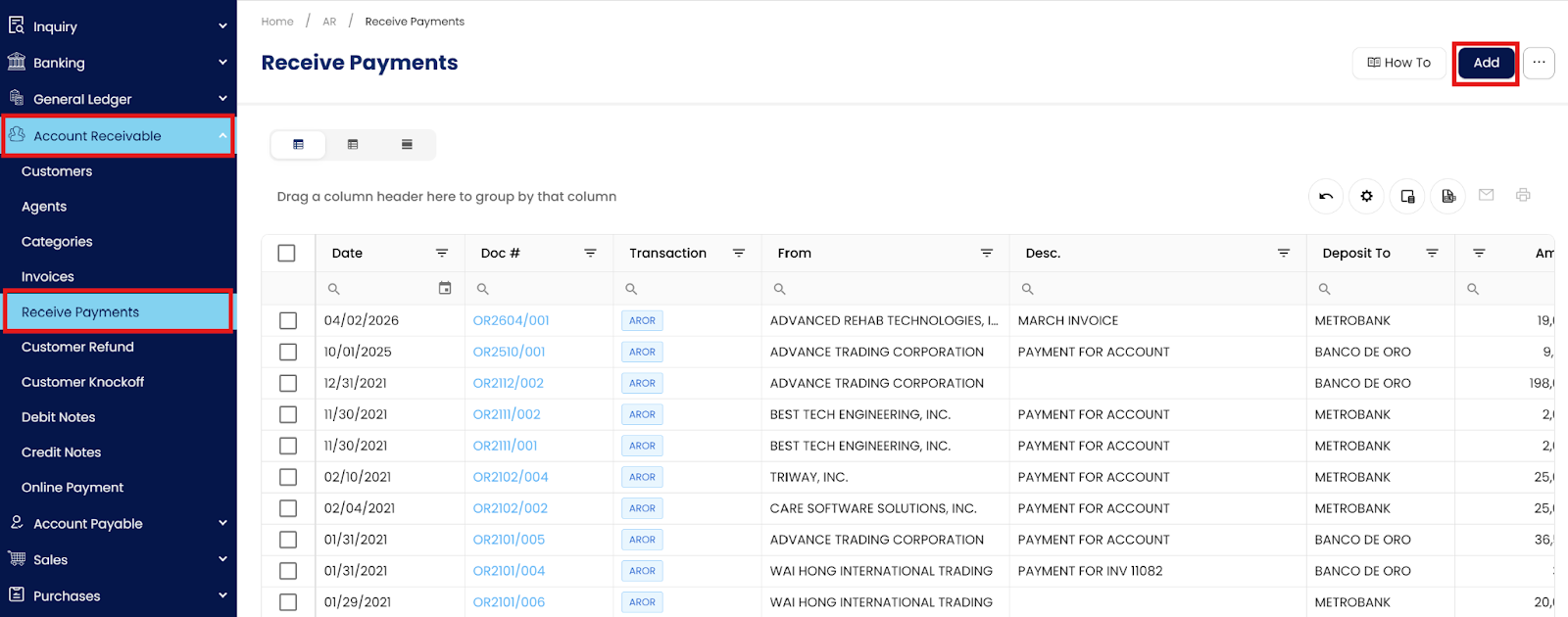Click the export document icon

[1448, 196]
